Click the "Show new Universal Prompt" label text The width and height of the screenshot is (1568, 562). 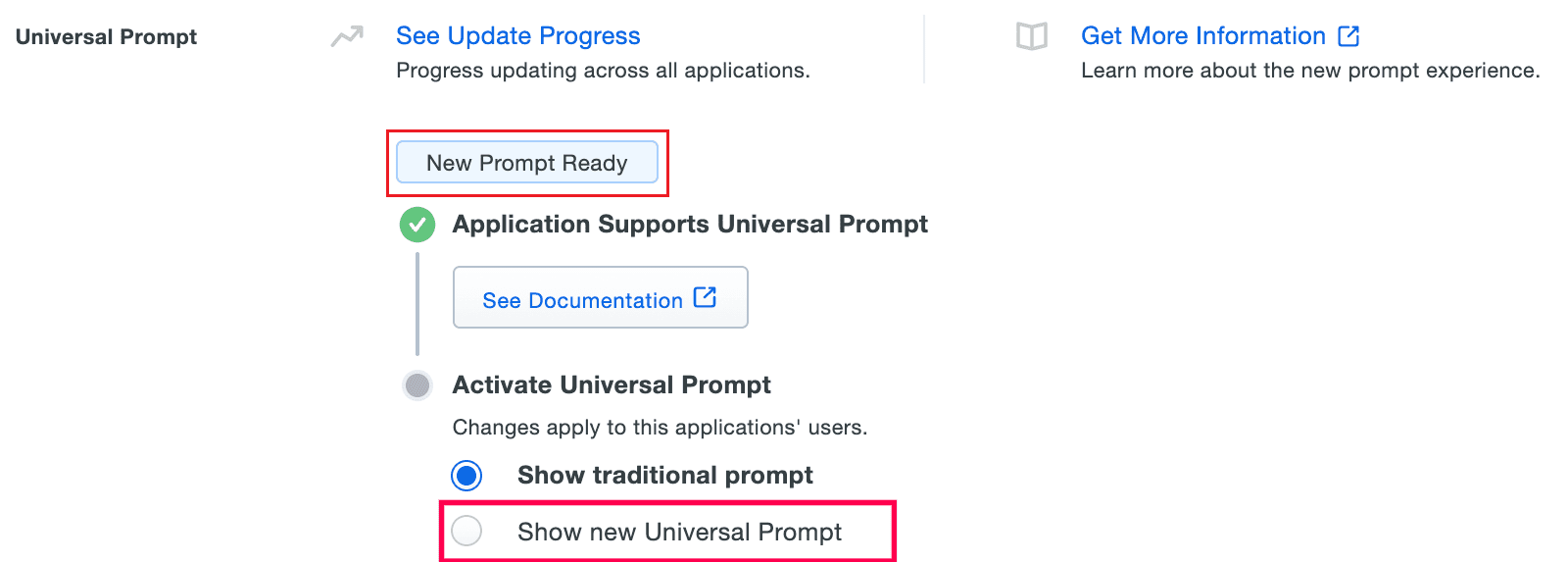pyautogui.click(x=679, y=533)
